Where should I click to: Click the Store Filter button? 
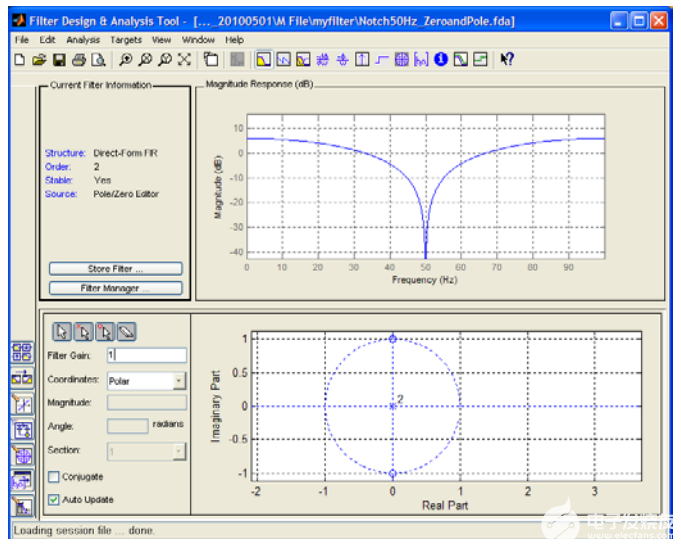(116, 268)
